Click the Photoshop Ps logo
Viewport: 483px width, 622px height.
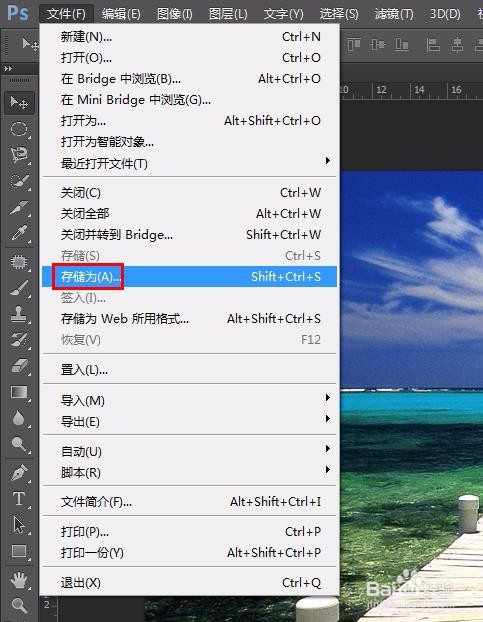coord(18,13)
